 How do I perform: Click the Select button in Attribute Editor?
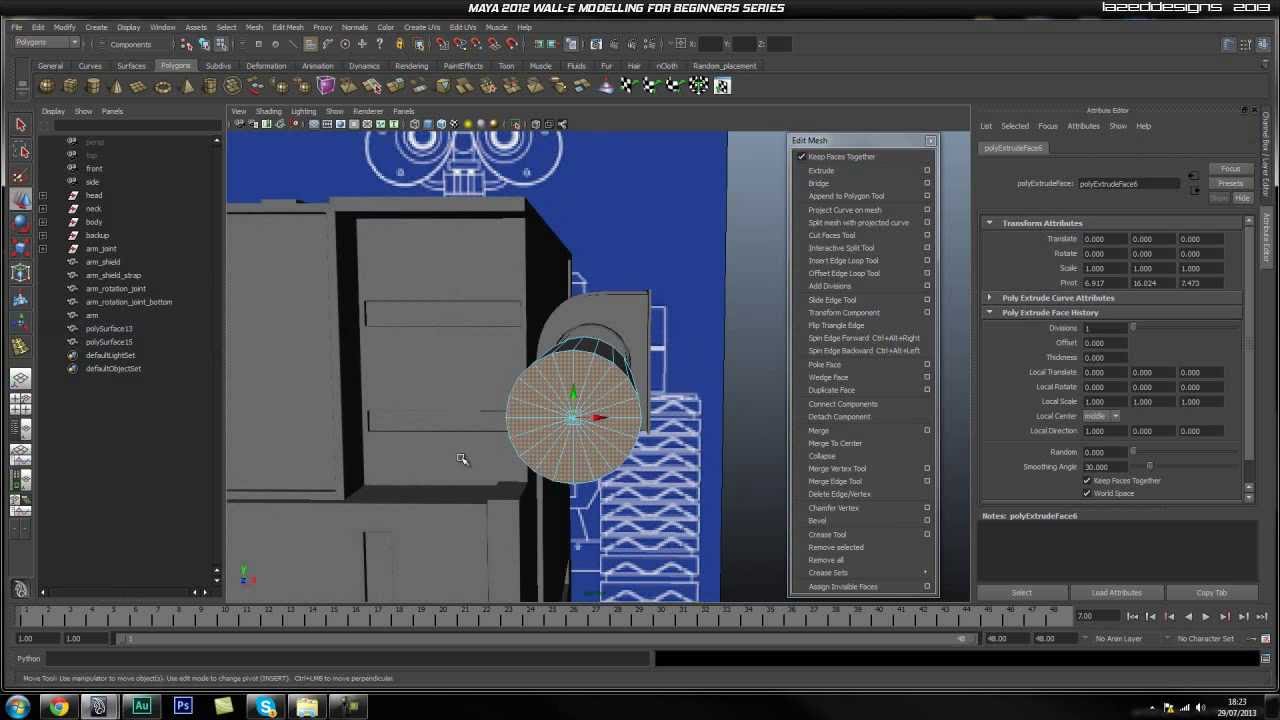[x=1021, y=593]
